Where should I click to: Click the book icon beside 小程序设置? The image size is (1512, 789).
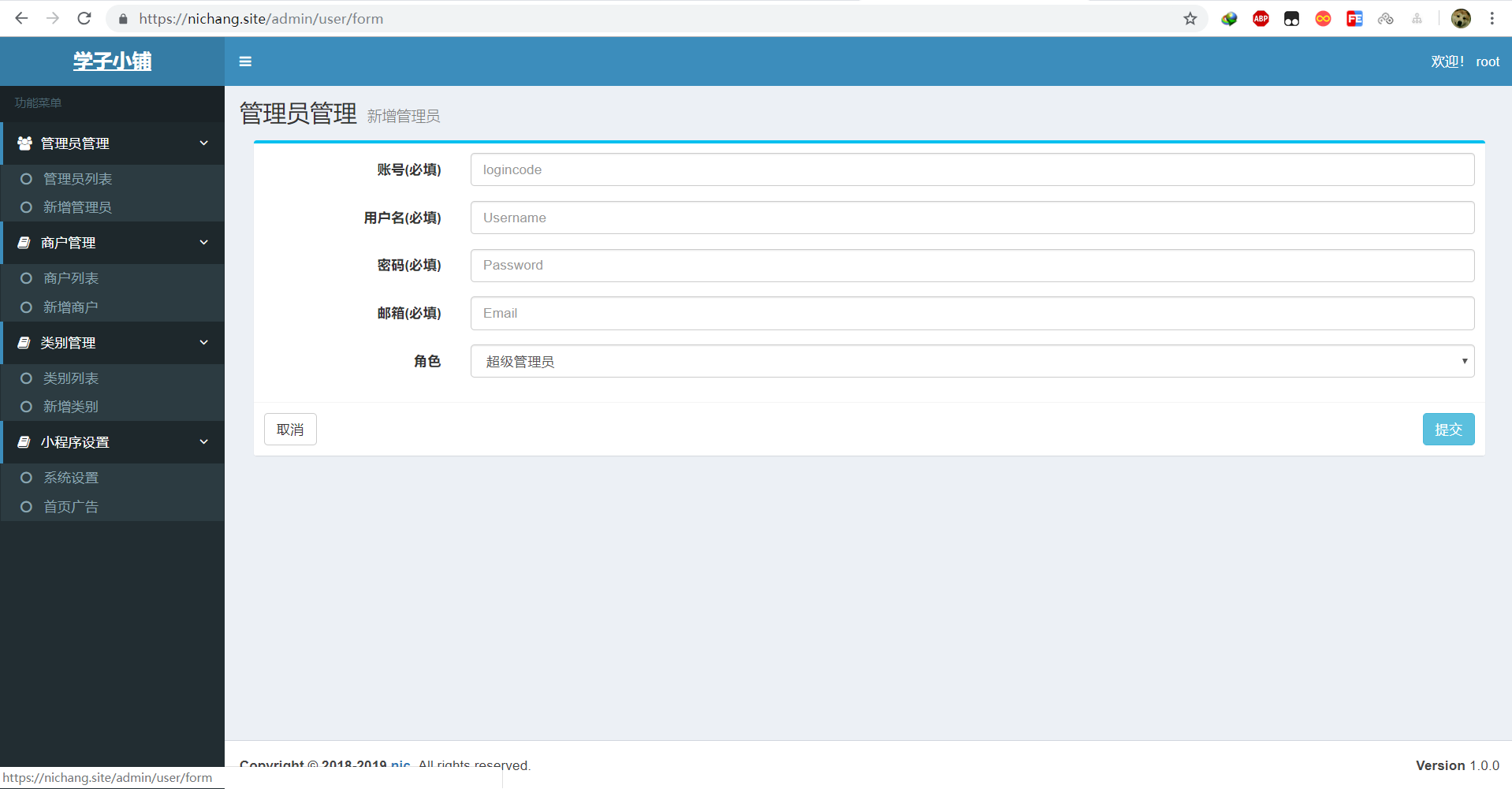(x=24, y=442)
